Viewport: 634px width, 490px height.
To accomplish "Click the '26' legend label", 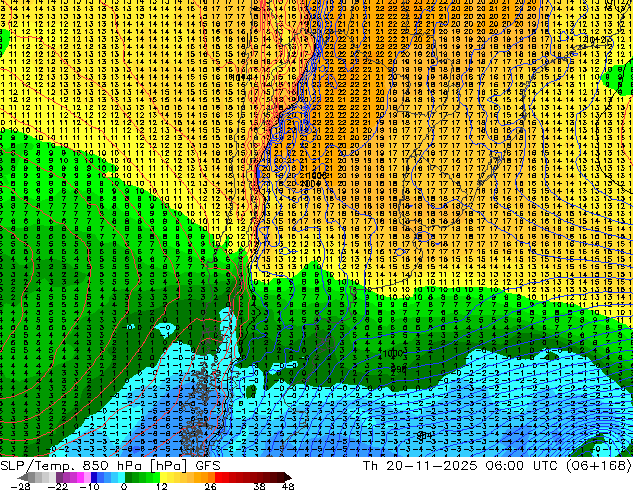I will pos(210,486).
